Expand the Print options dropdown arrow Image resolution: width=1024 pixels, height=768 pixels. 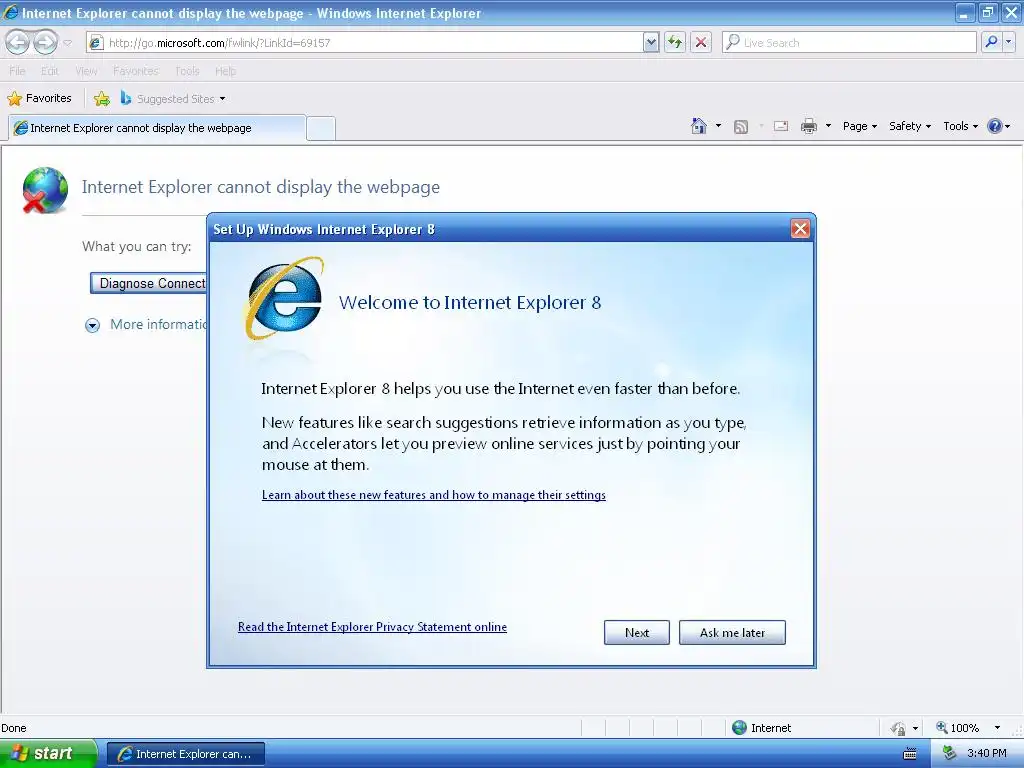click(x=828, y=126)
